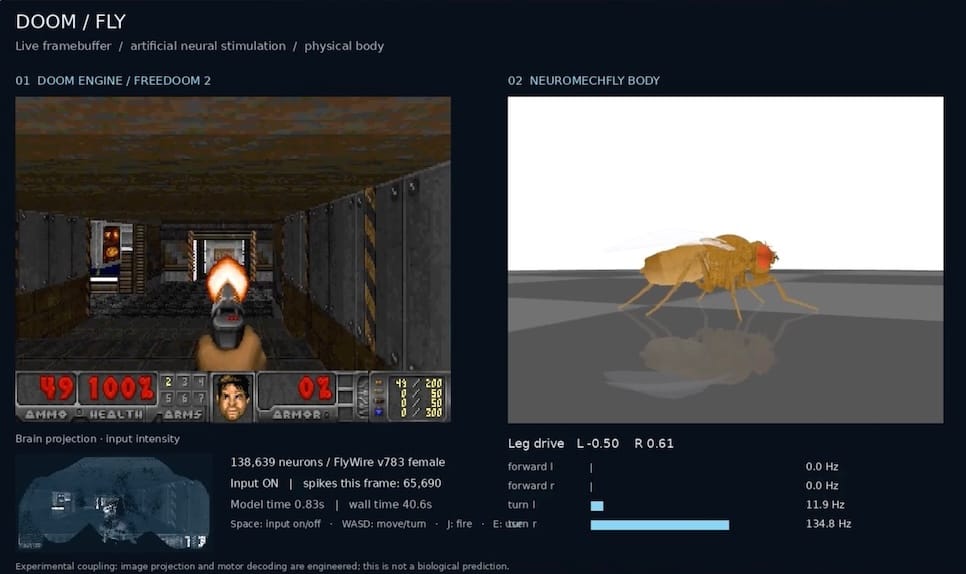Click the 'turn l' row label
The height and width of the screenshot is (574, 966).
tap(521, 505)
